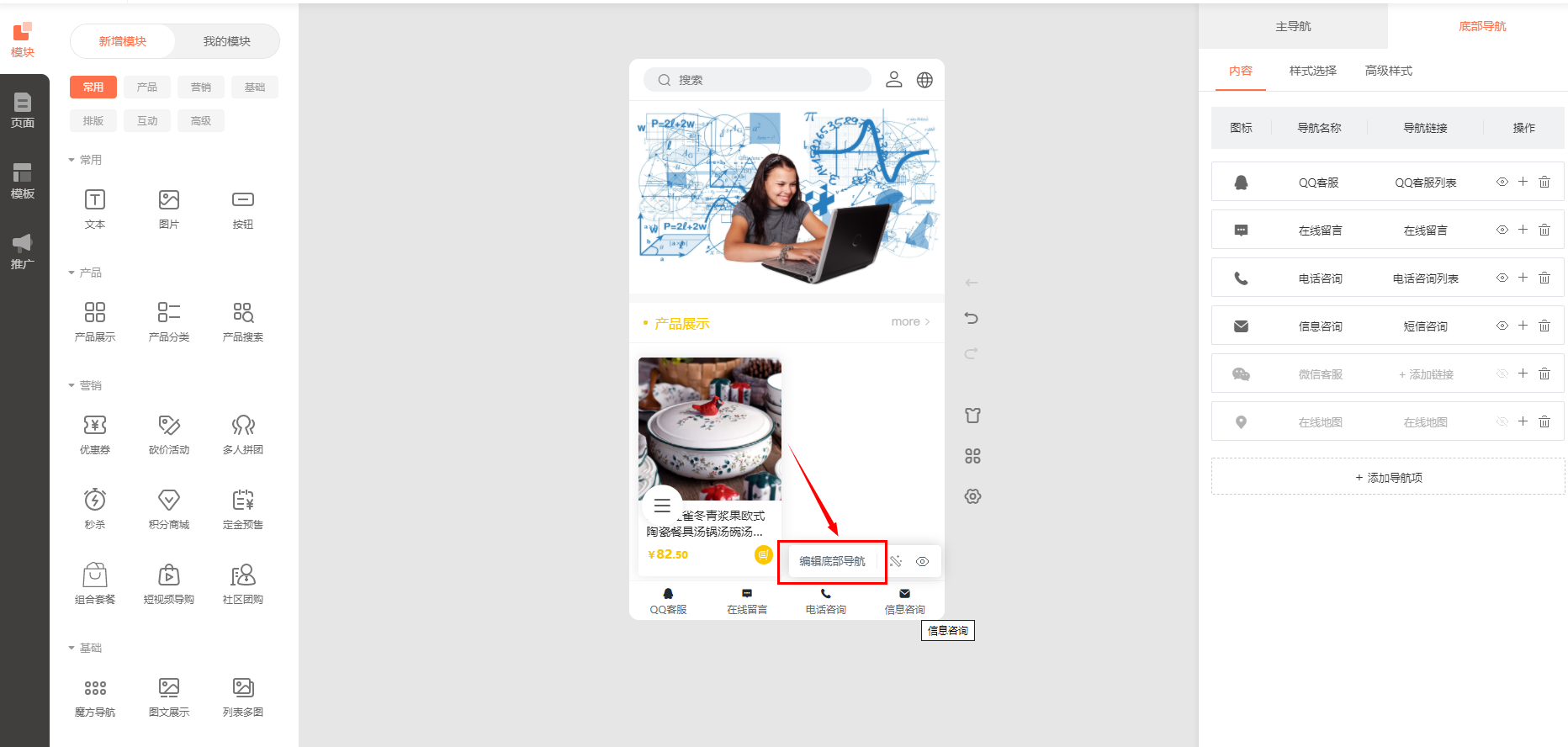The height and width of the screenshot is (747, 1568).
Task: Add the 秒杀 flash sale module
Action: click(95, 500)
